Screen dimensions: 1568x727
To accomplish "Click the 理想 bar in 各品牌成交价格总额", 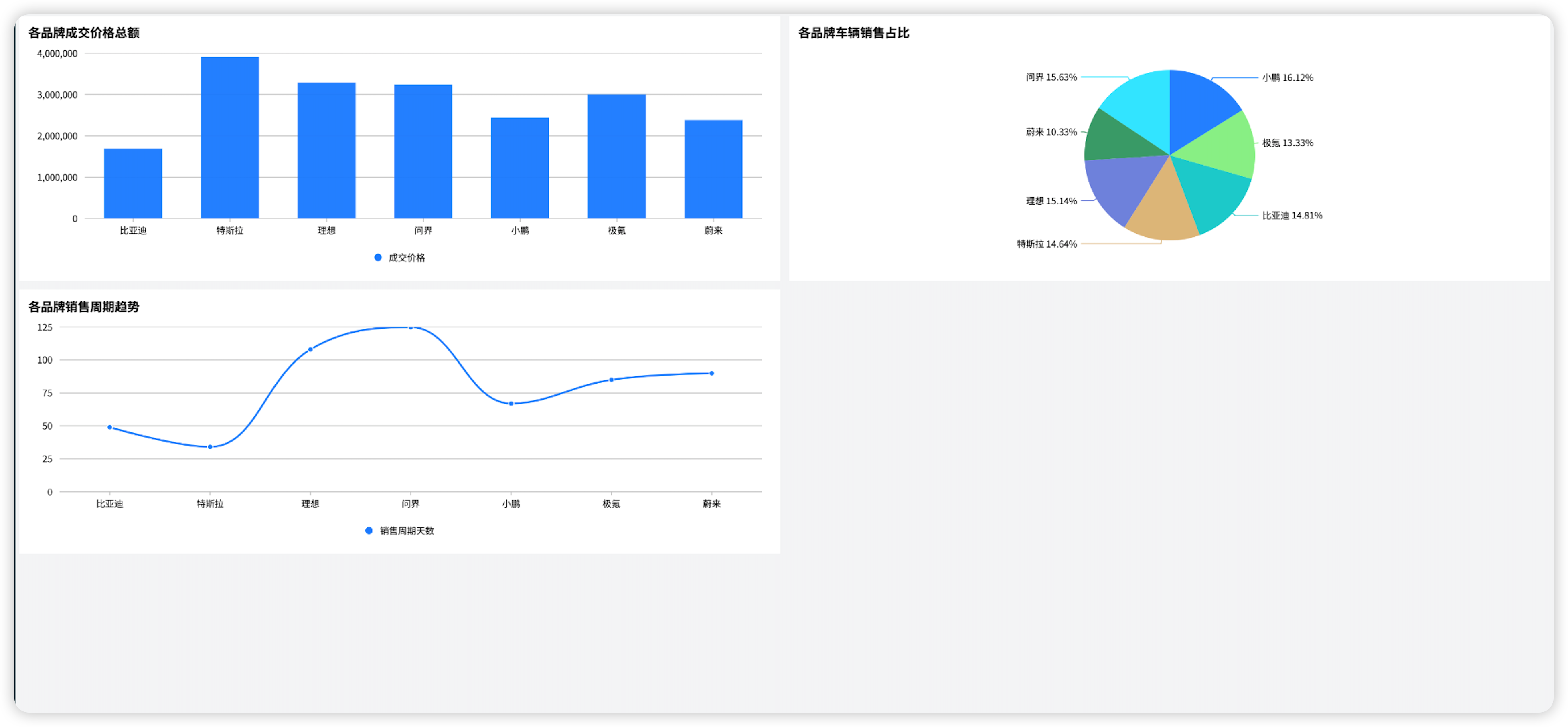I will pos(326,150).
